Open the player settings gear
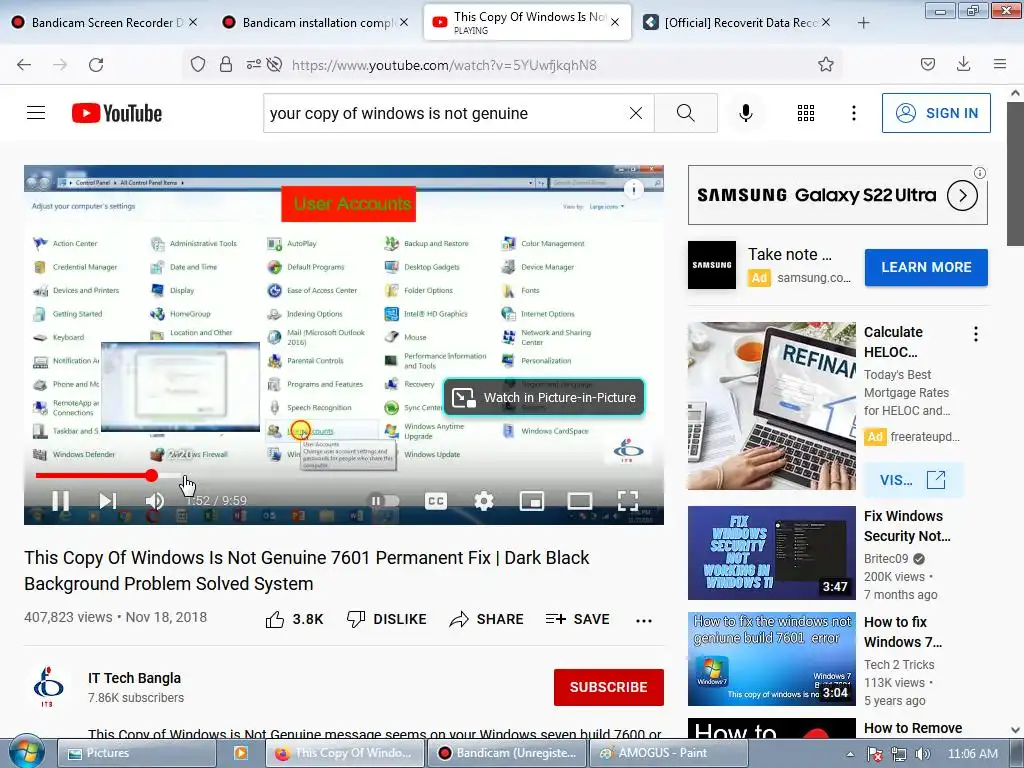 484,501
